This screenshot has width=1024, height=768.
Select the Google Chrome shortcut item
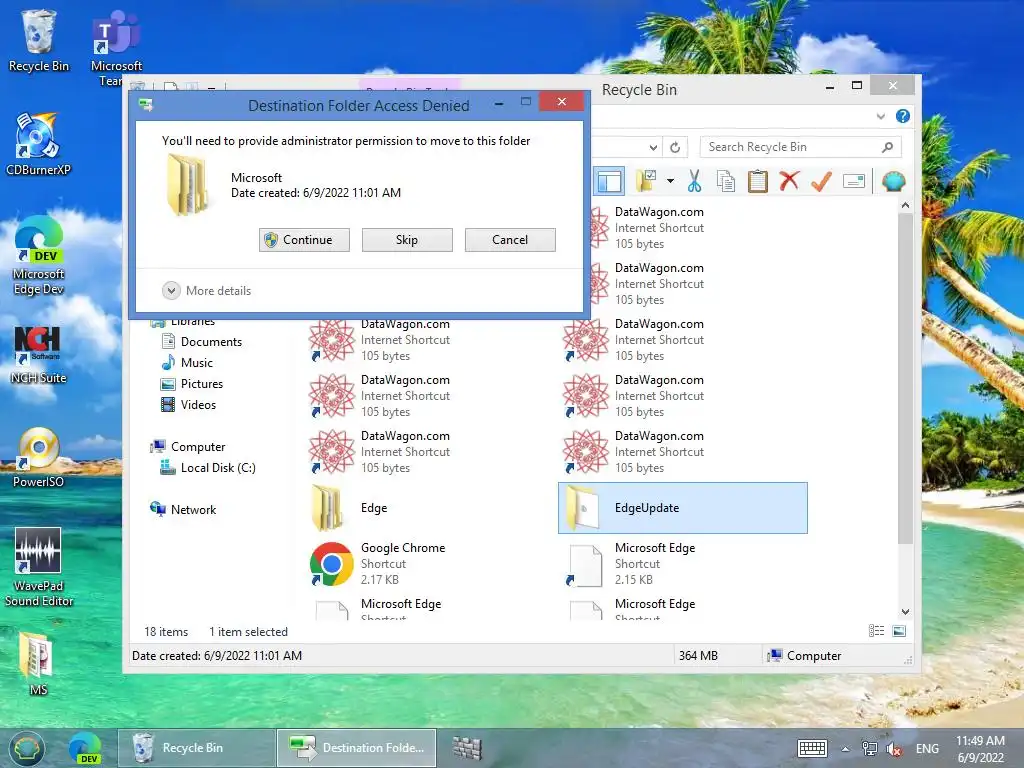point(428,564)
